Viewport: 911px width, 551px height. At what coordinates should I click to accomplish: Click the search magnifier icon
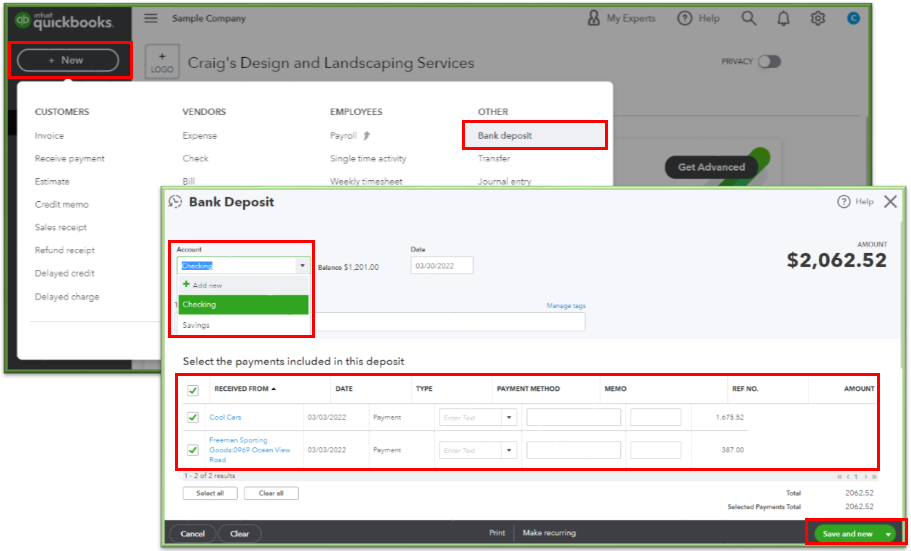click(x=749, y=19)
